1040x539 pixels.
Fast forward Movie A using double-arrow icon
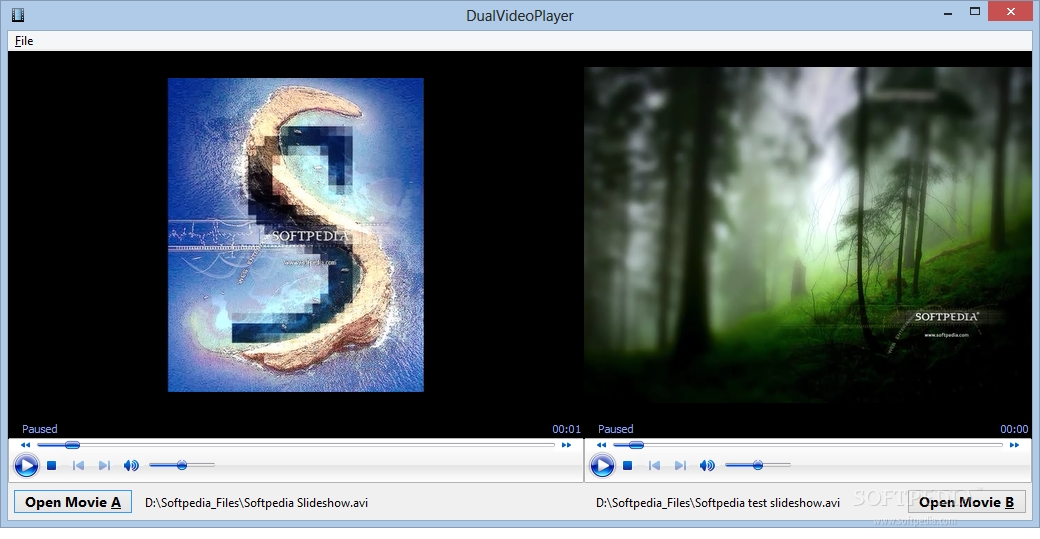(566, 445)
